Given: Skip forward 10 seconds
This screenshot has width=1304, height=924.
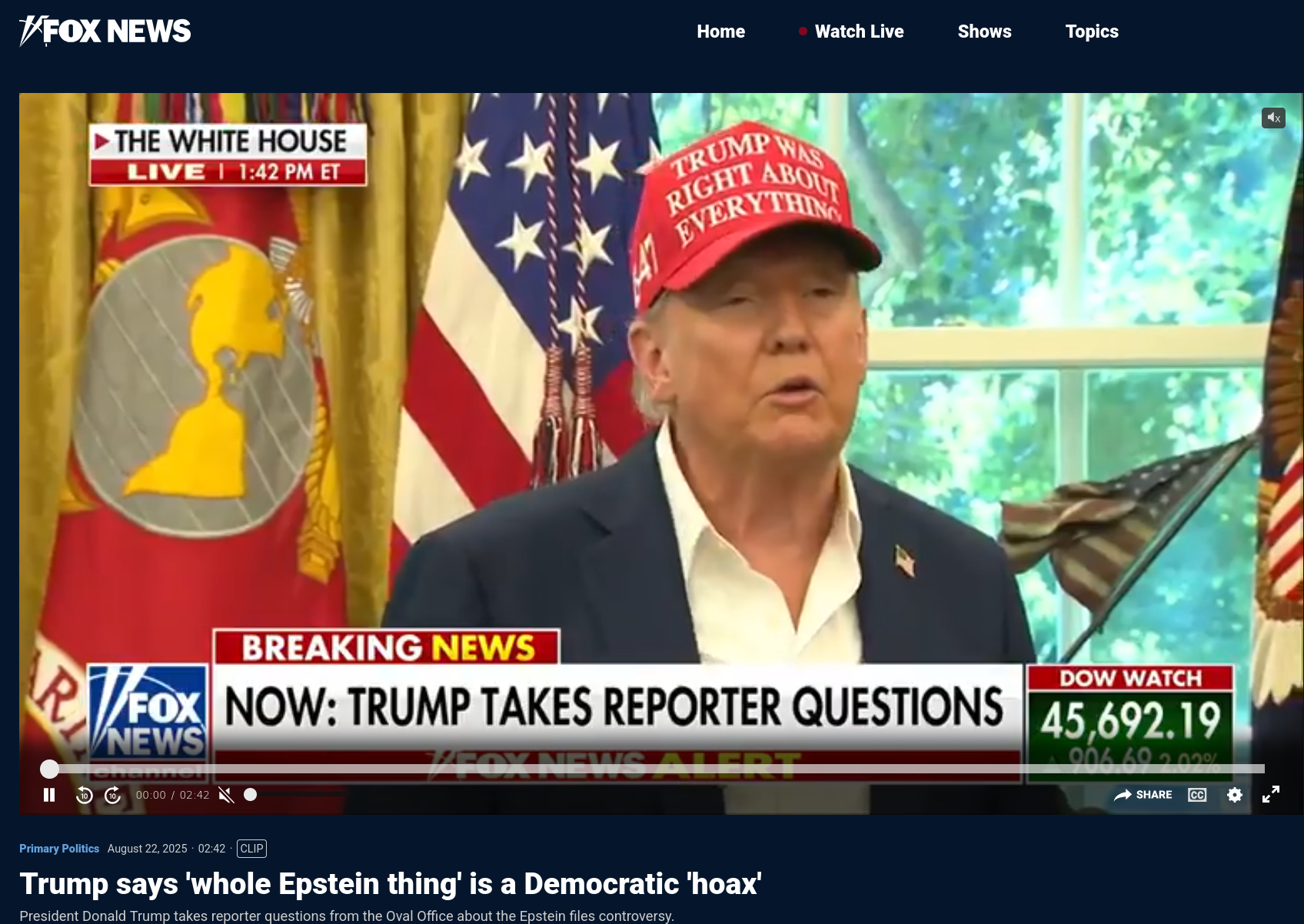Looking at the screenshot, I should (113, 795).
